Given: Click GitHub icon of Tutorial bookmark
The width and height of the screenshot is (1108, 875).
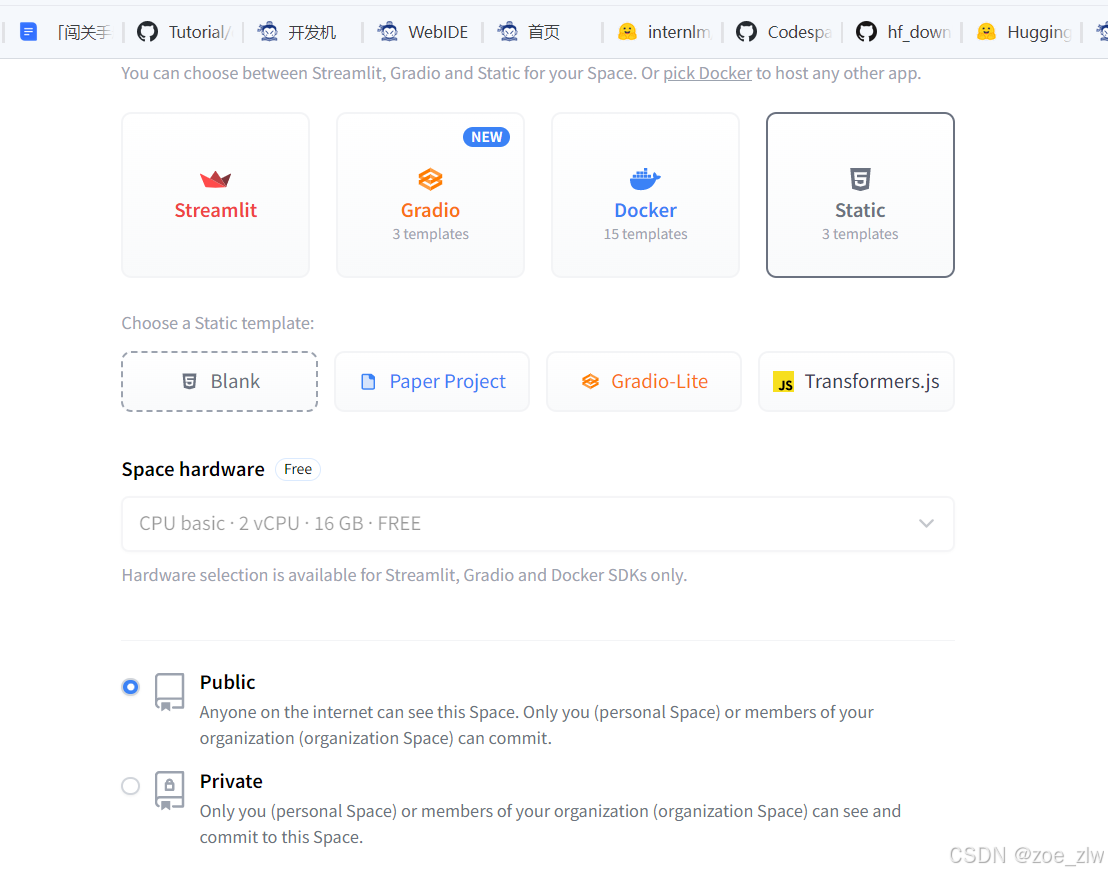Looking at the screenshot, I should tap(147, 32).
